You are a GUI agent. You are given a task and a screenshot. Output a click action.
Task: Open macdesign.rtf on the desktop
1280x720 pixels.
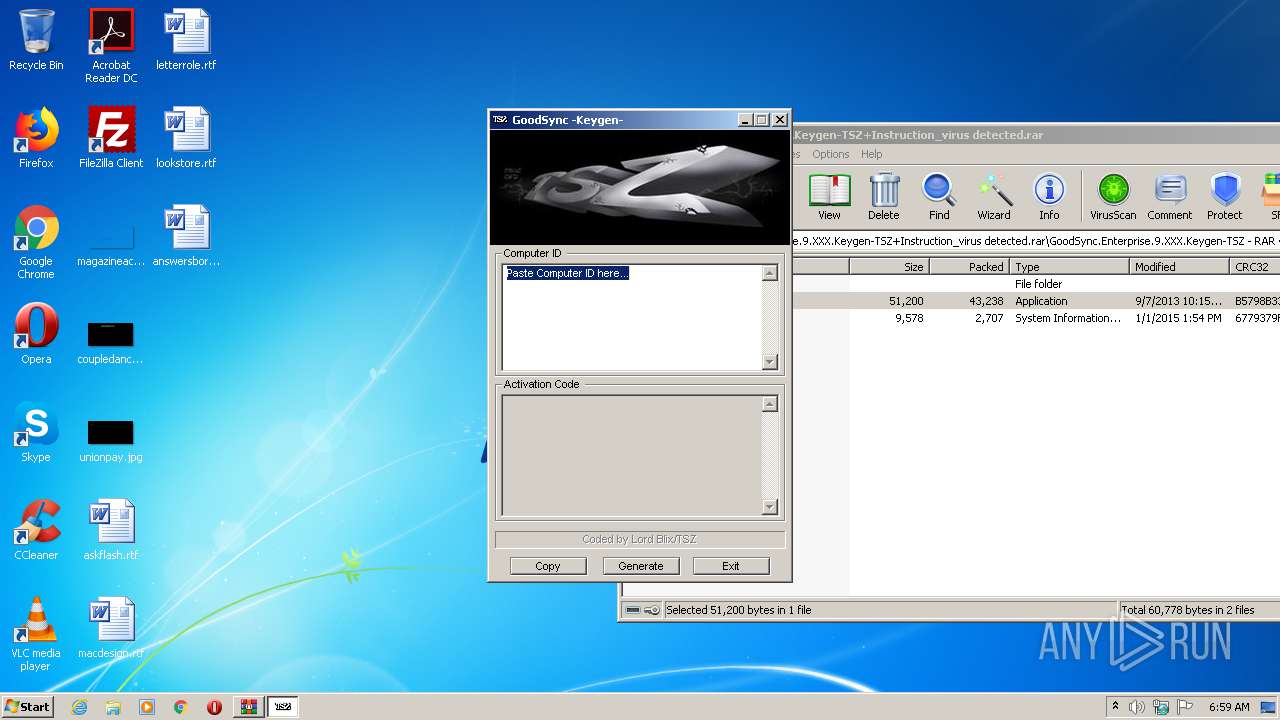(x=111, y=628)
